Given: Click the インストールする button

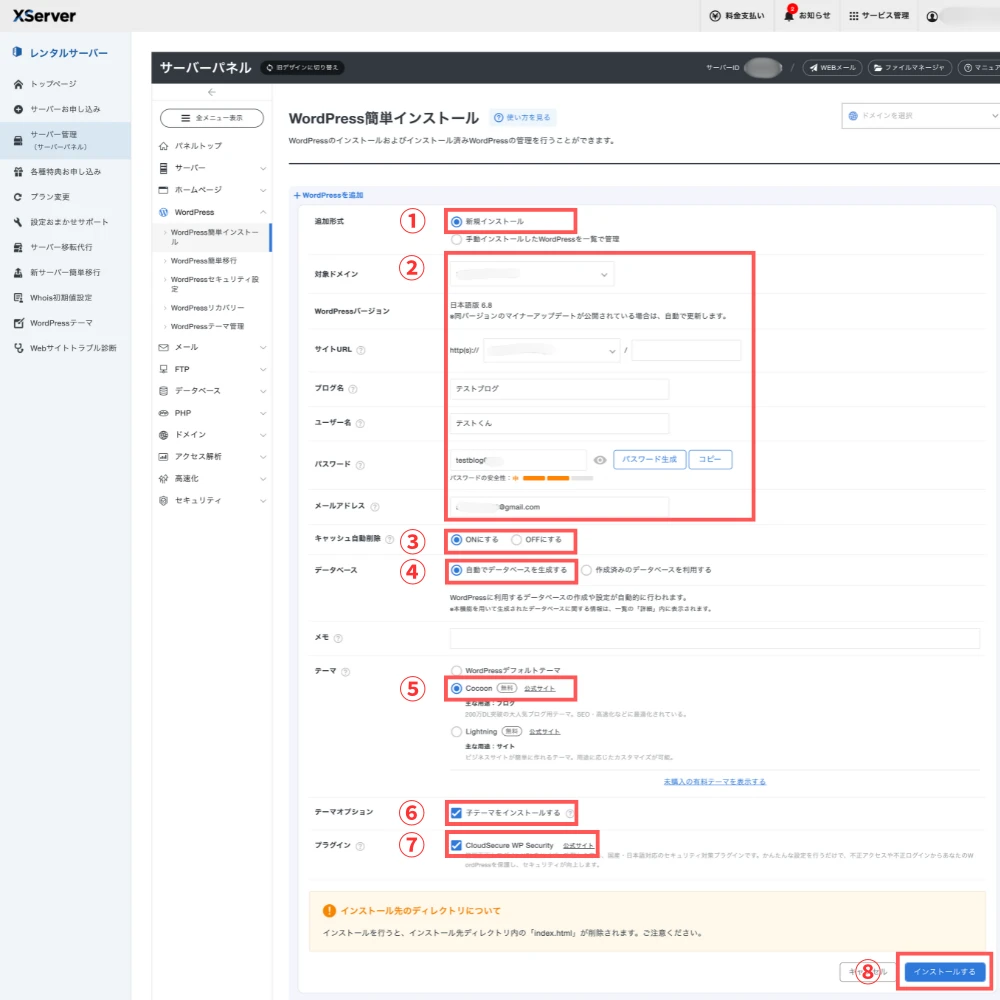Looking at the screenshot, I should pyautogui.click(x=945, y=972).
